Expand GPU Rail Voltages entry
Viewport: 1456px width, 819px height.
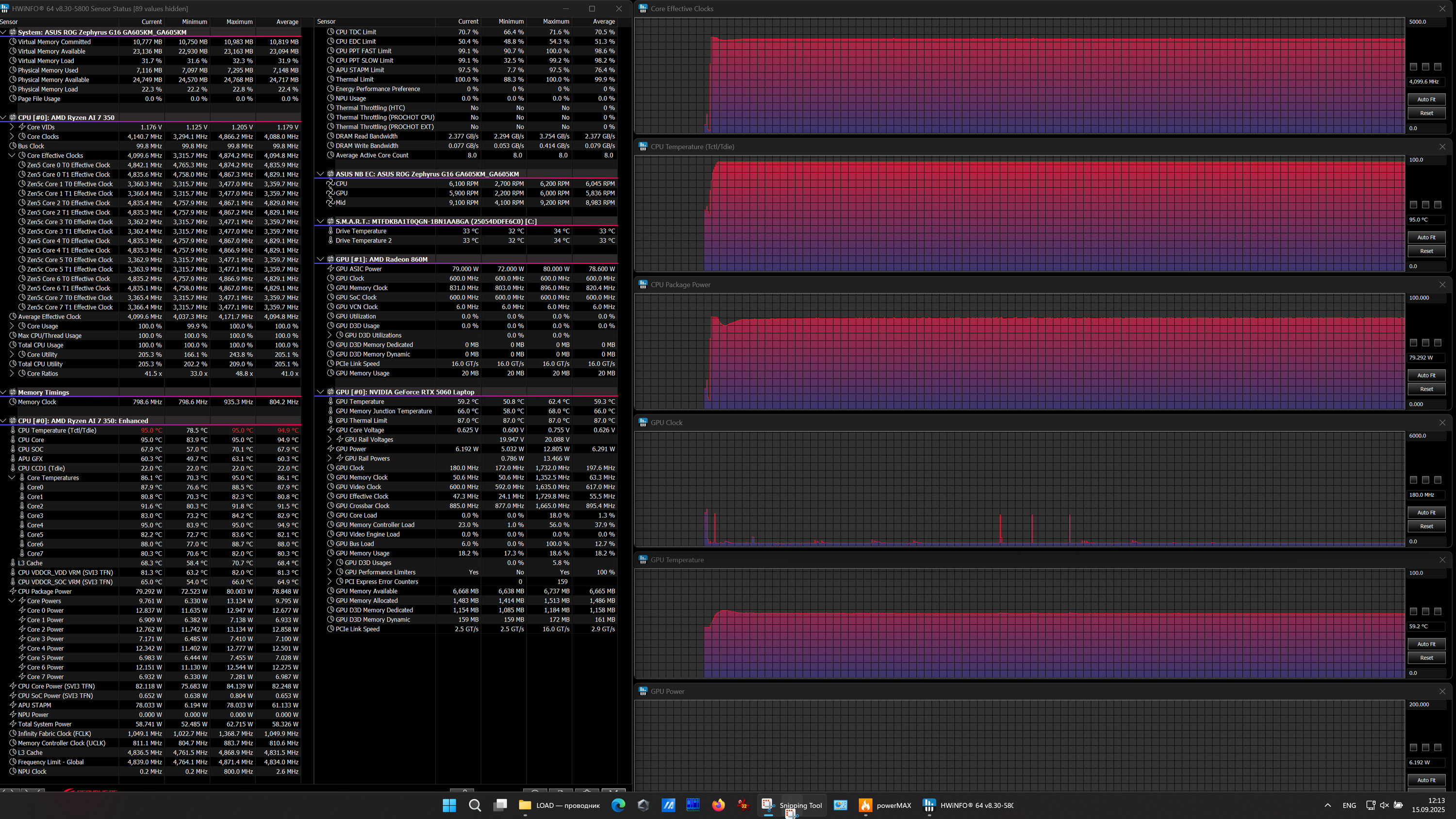(331, 439)
